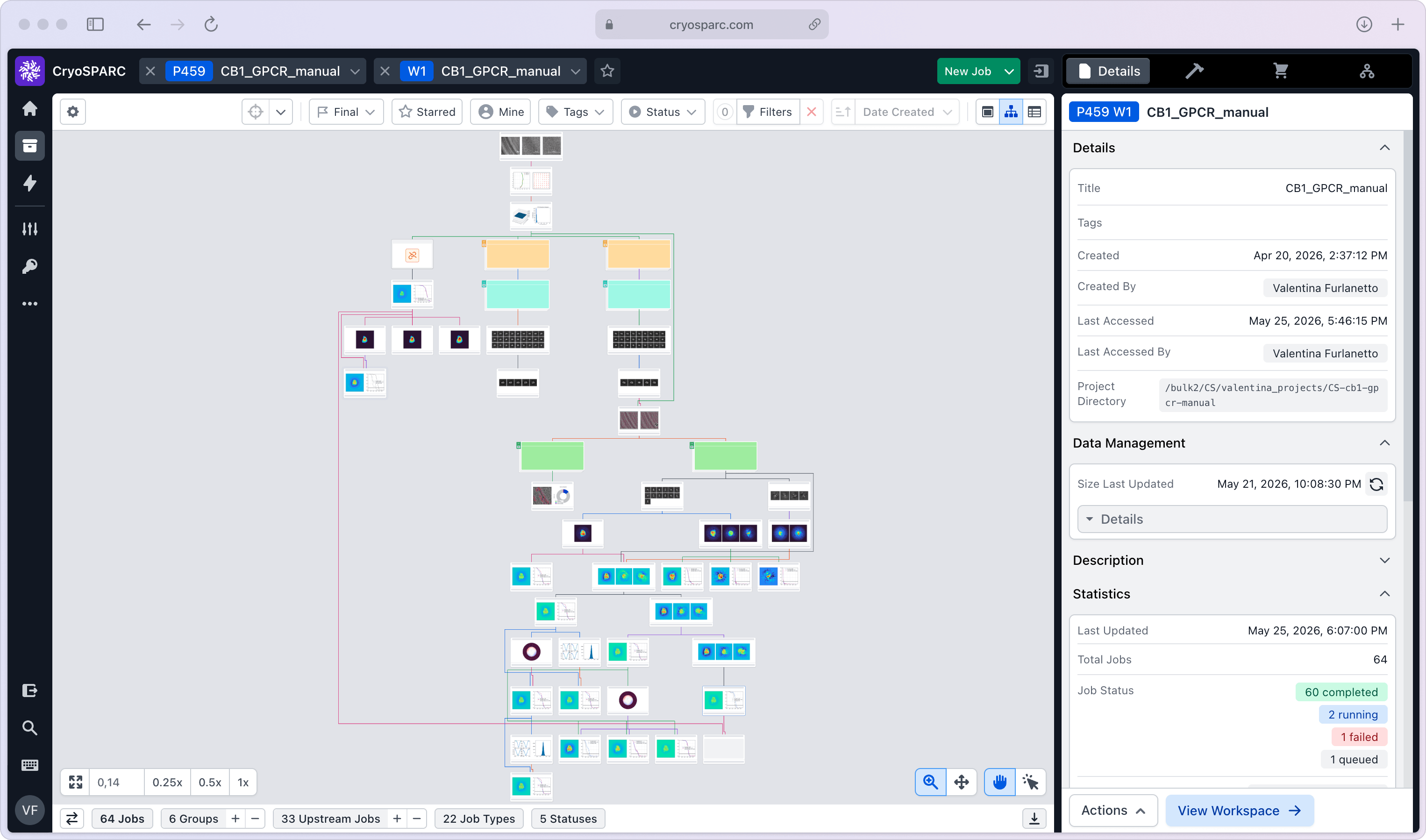Image resolution: width=1426 pixels, height=840 pixels.
Task: Refresh the workspace size
Action: click(x=1376, y=484)
